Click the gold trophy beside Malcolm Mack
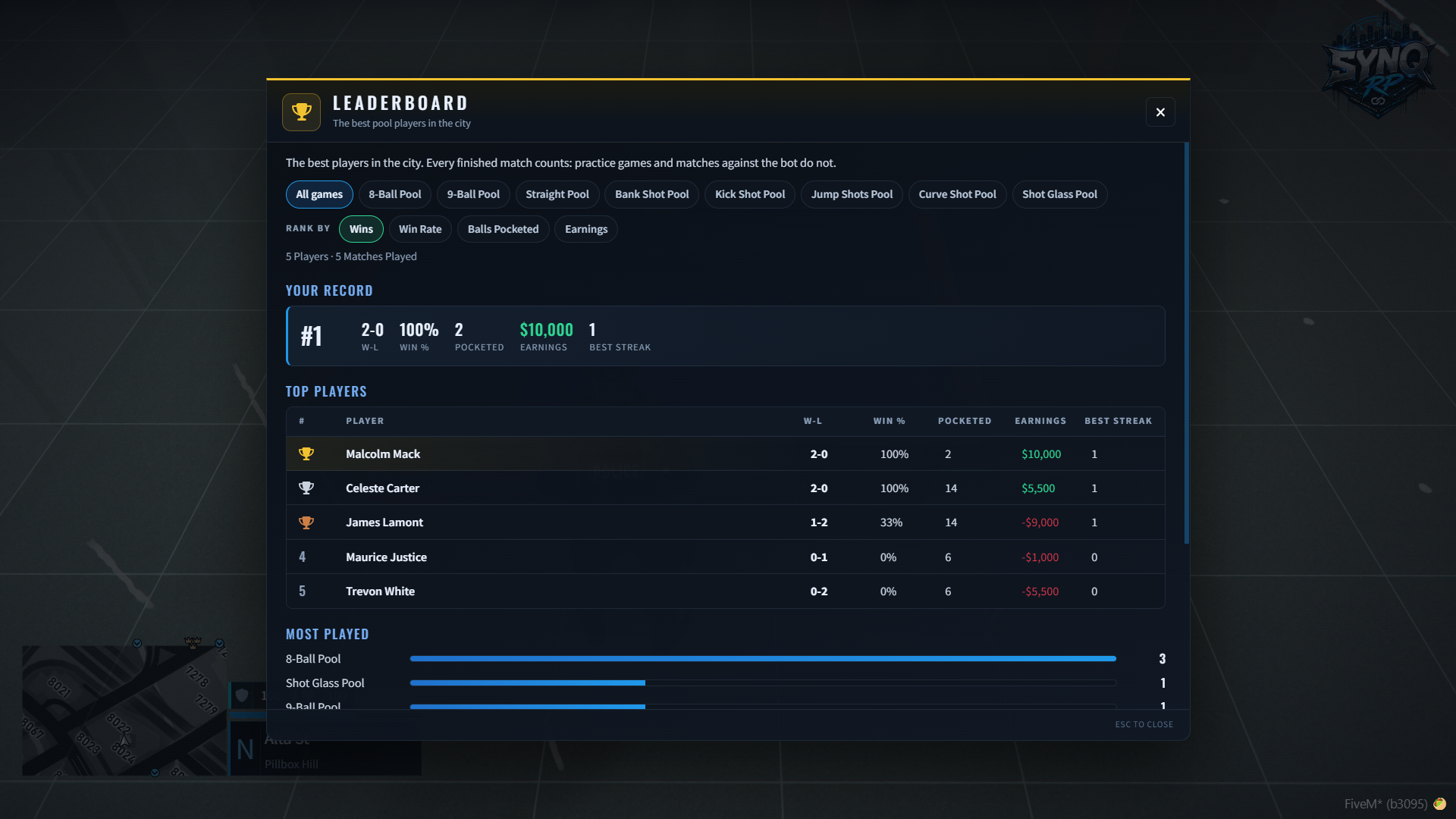The image size is (1456, 819). coord(306,453)
